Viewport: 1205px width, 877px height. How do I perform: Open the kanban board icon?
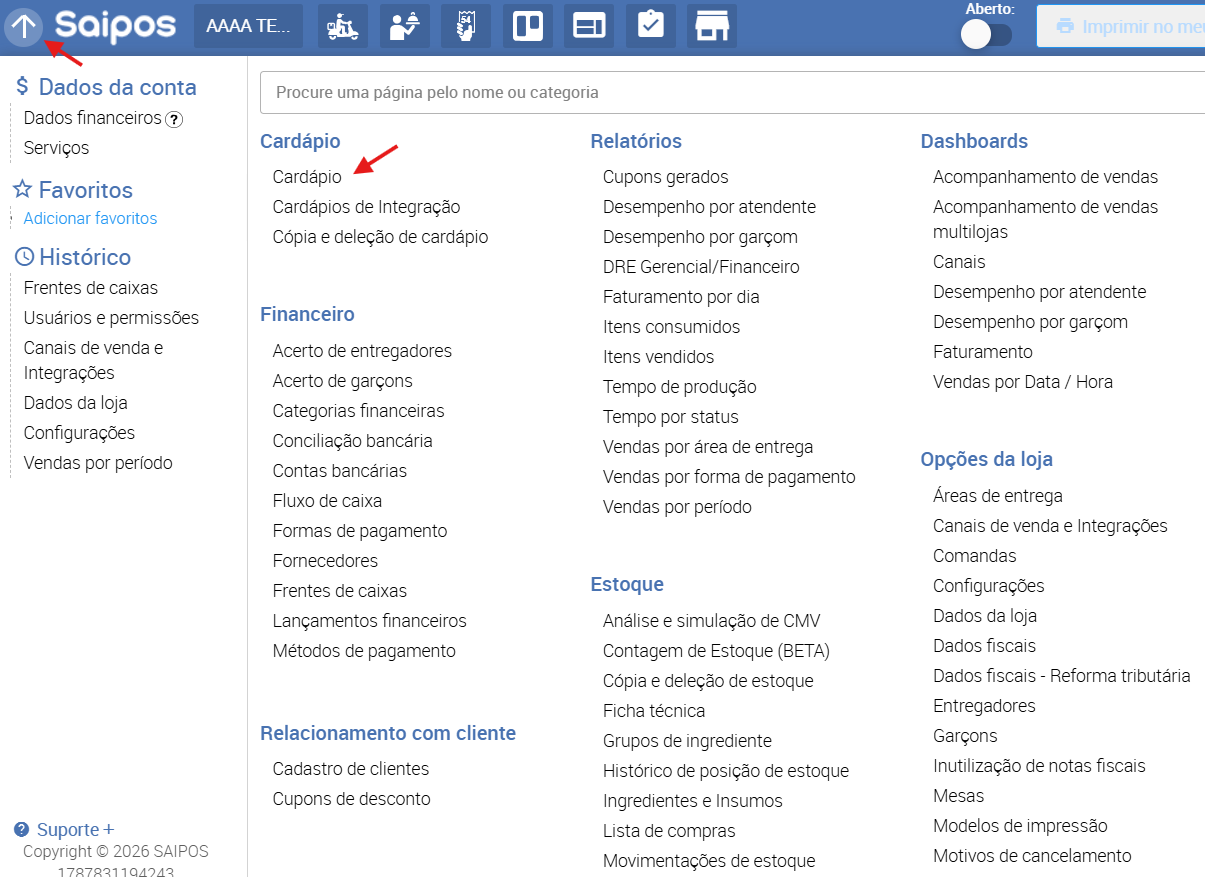point(527,26)
